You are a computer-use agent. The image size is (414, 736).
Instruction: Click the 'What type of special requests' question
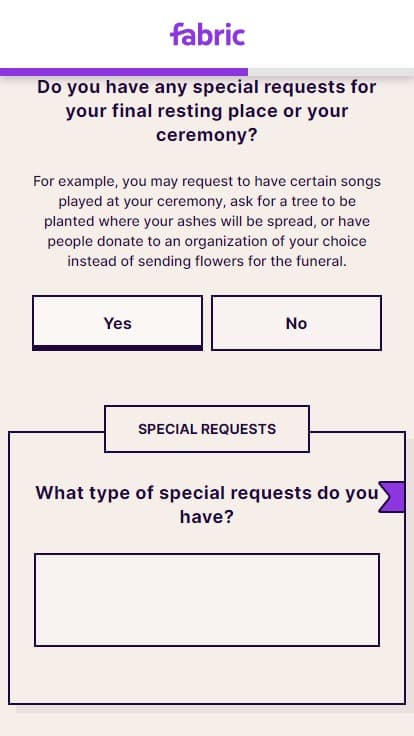click(207, 505)
